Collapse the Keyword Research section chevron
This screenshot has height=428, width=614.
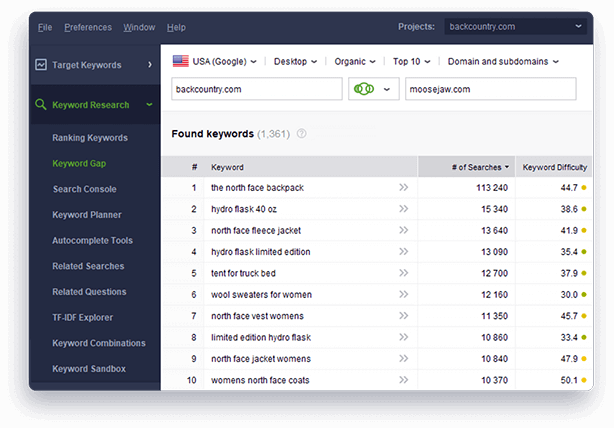click(x=149, y=105)
